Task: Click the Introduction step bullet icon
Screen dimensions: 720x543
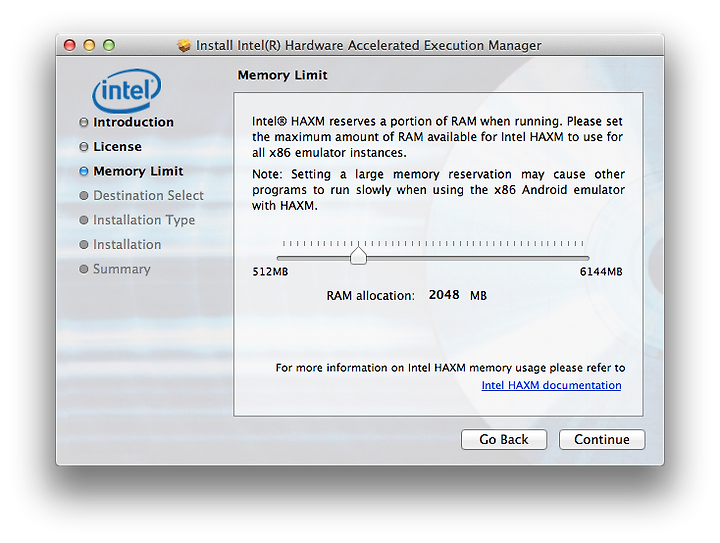Action: point(84,122)
